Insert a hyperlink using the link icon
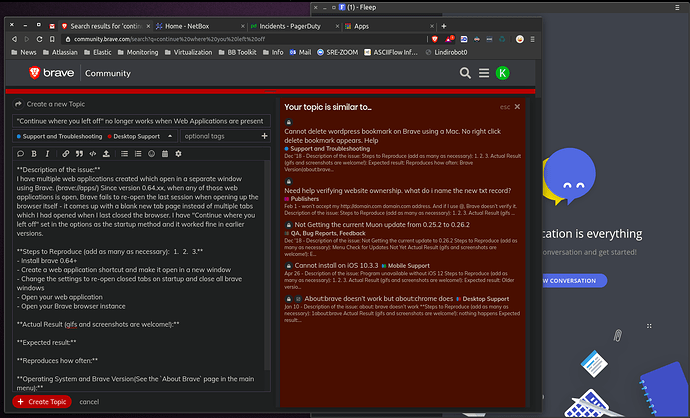 66,154
